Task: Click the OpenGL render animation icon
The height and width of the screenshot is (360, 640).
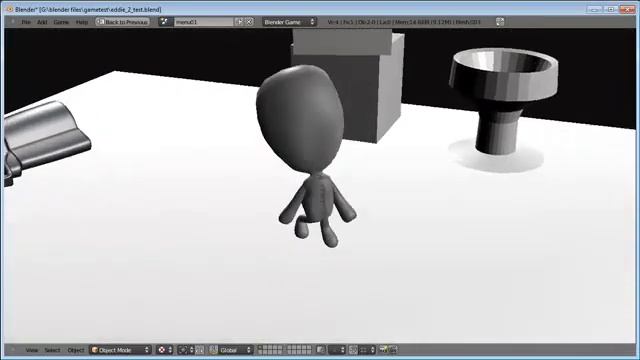Action: click(x=393, y=349)
